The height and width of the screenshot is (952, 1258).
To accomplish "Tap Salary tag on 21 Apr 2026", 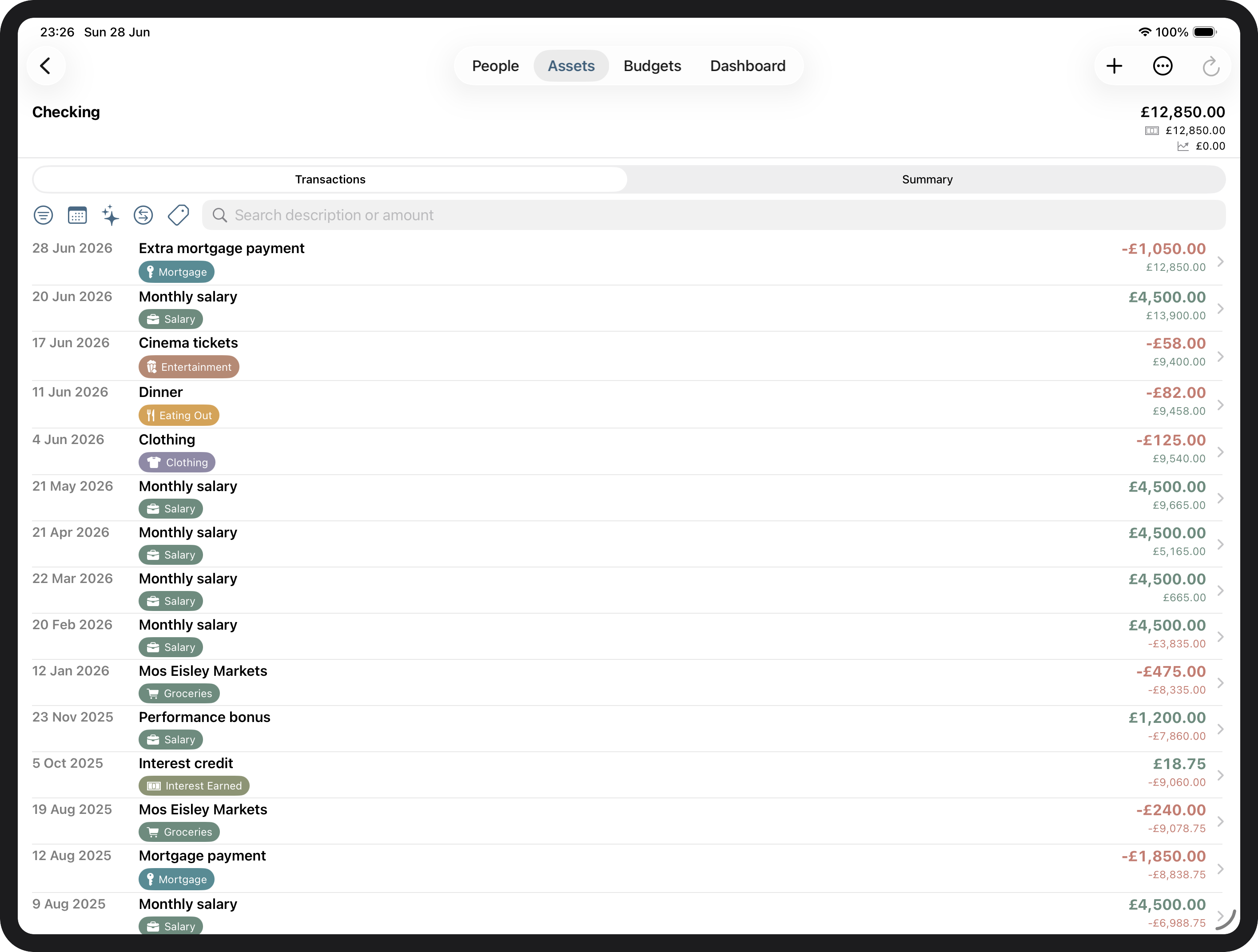I will coord(171,554).
